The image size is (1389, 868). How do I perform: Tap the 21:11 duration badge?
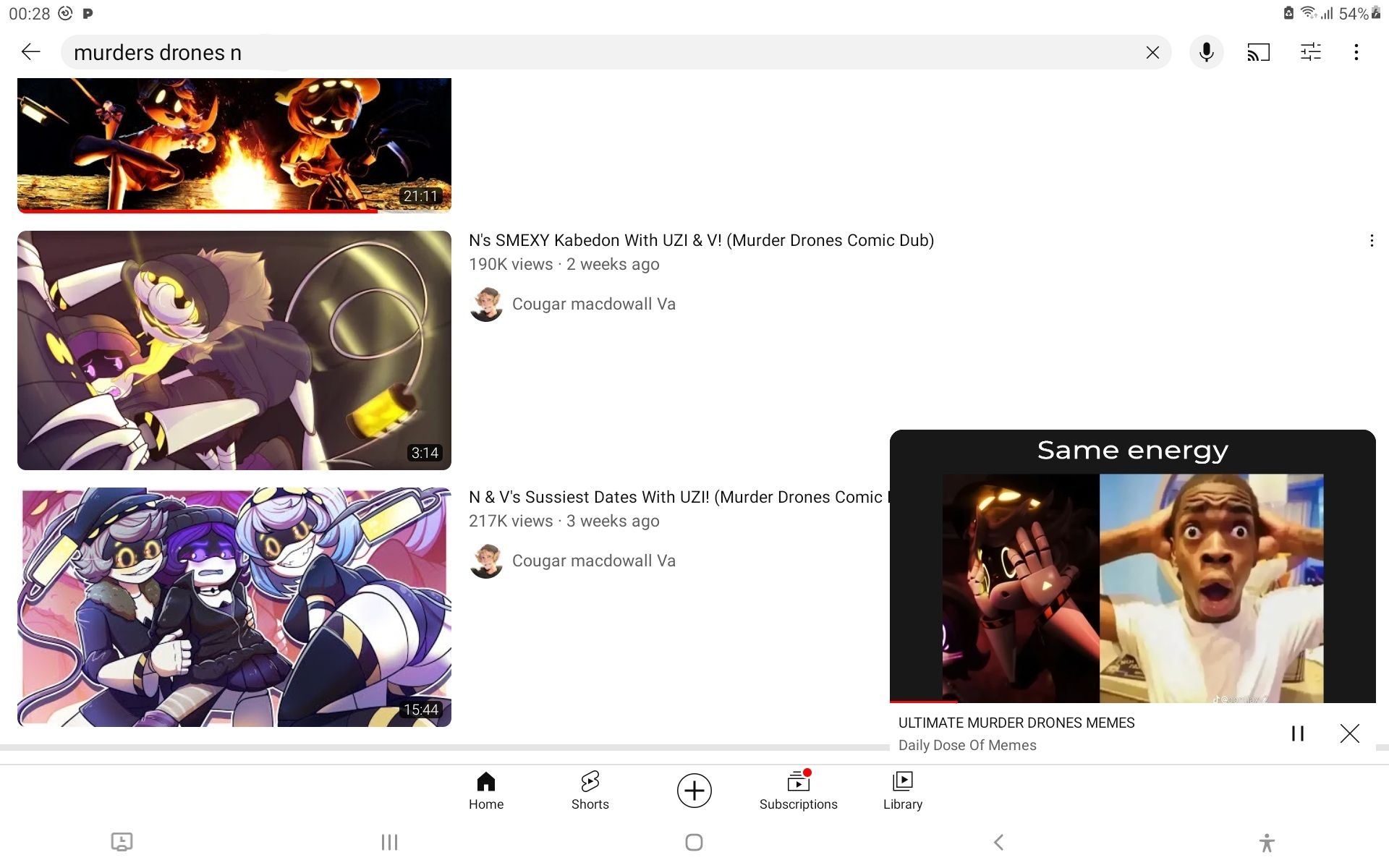click(x=421, y=196)
